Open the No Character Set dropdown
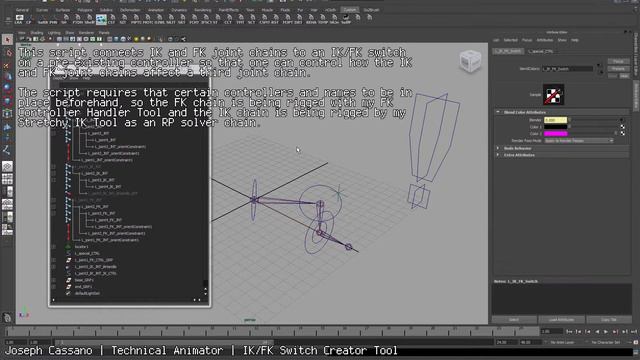This screenshot has height=360, width=640. 607,342
